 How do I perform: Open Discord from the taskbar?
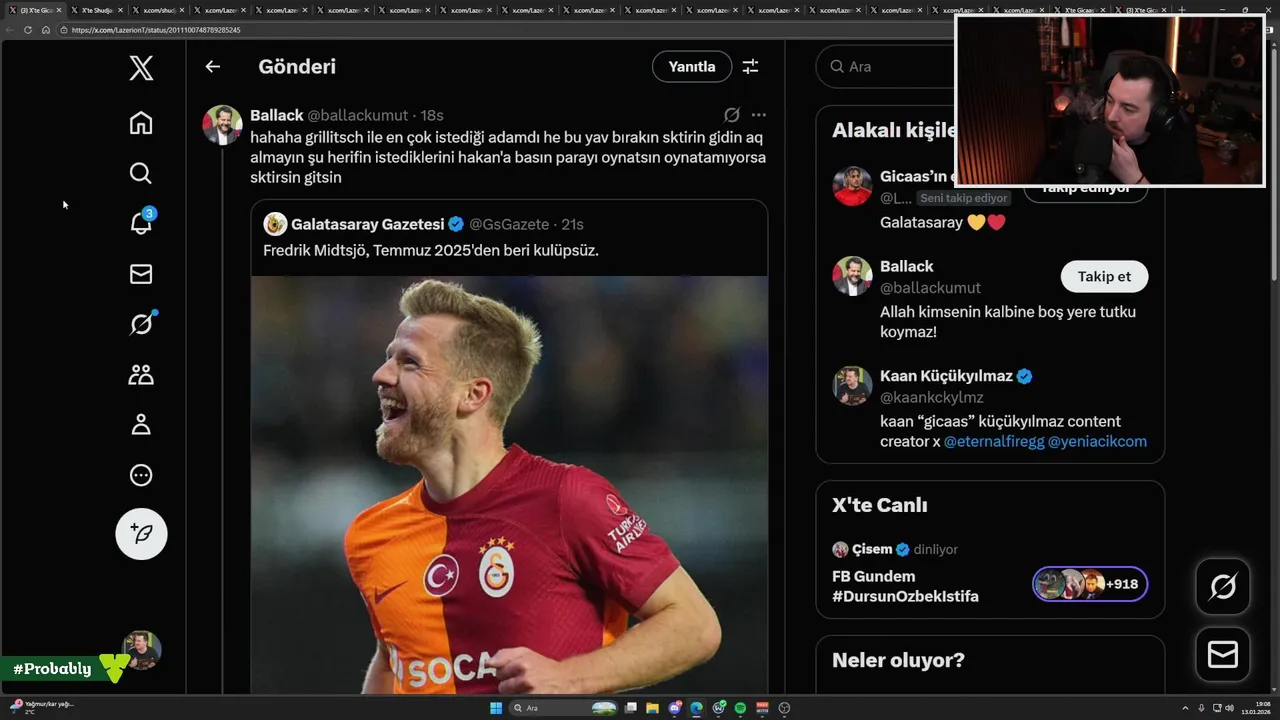coord(675,708)
